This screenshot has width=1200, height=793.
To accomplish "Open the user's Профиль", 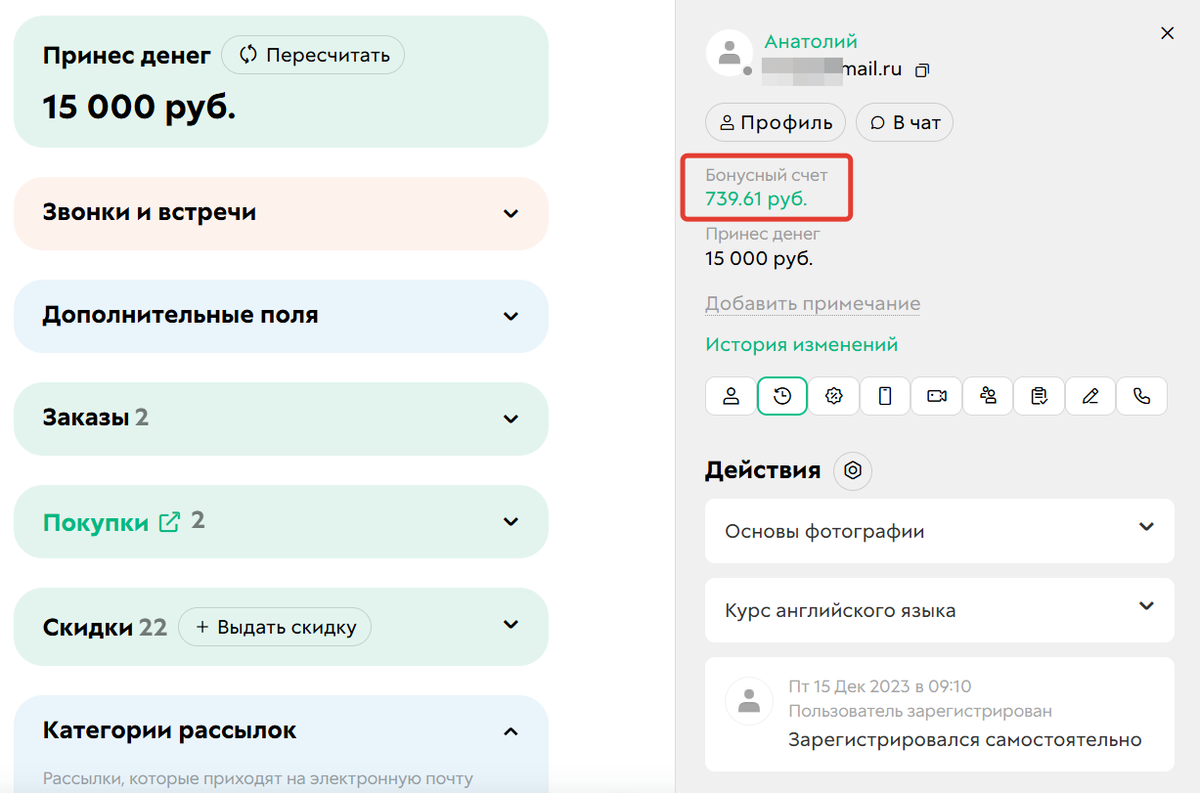I will coord(775,121).
